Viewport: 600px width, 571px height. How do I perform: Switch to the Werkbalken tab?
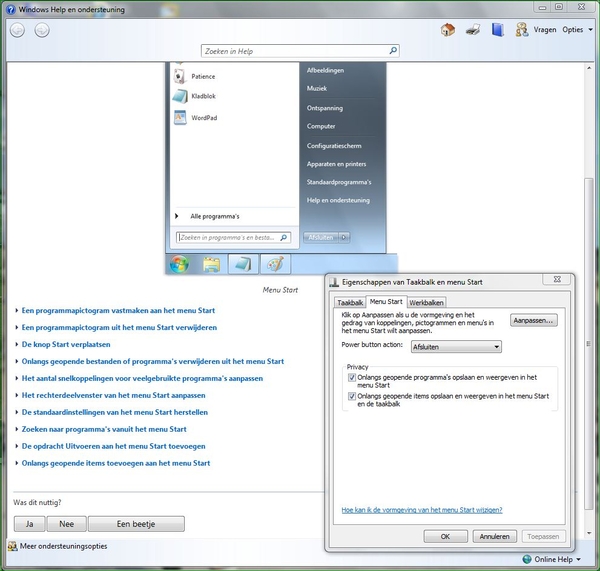pos(426,302)
